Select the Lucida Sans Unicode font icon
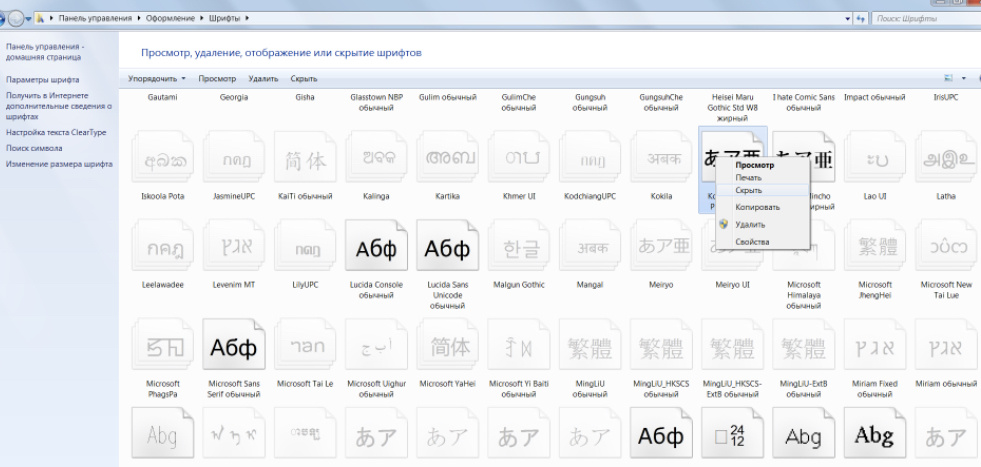This screenshot has width=981, height=467. 447,245
